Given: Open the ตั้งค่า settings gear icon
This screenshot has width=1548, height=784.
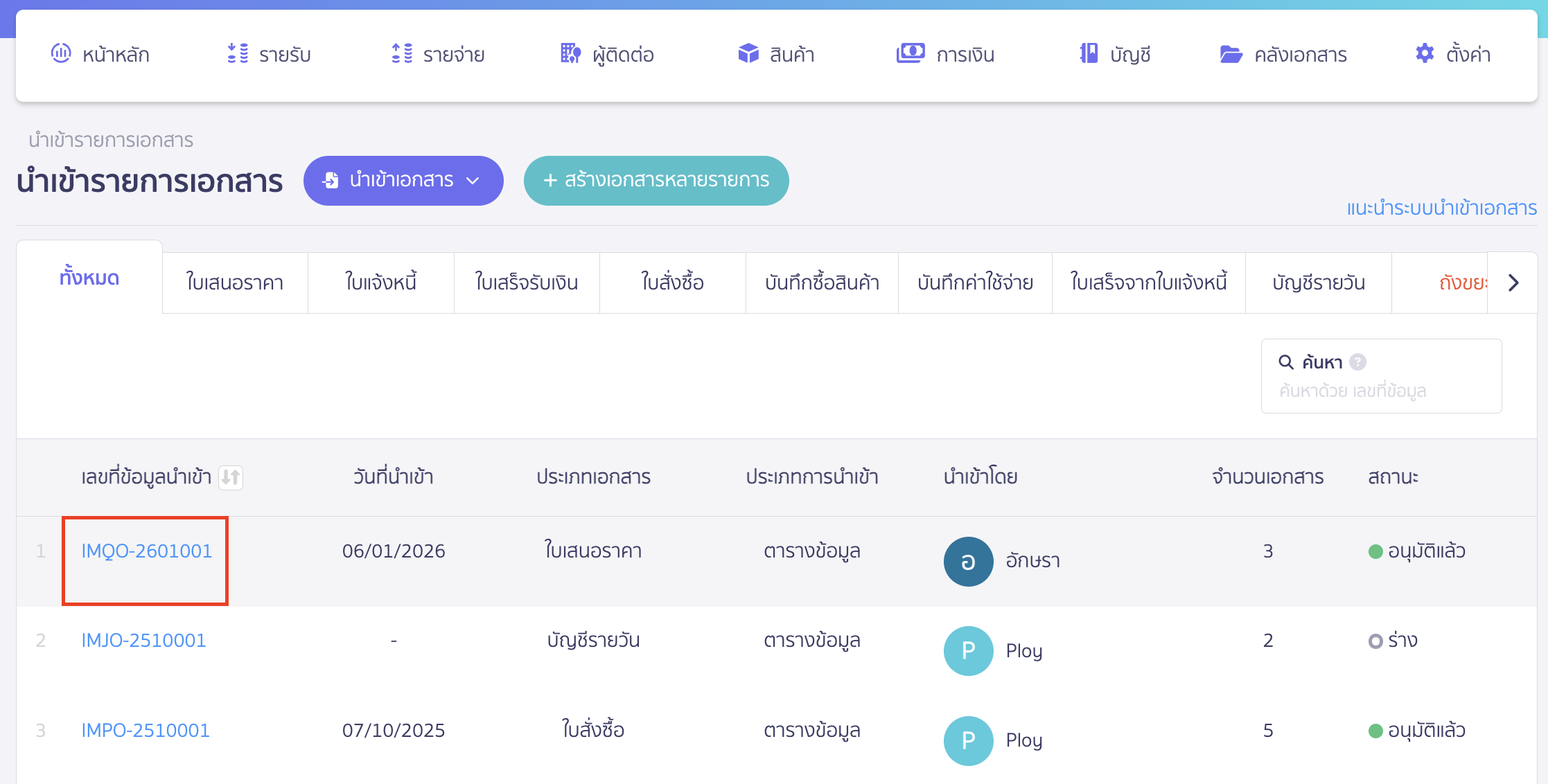Looking at the screenshot, I should [x=1424, y=53].
